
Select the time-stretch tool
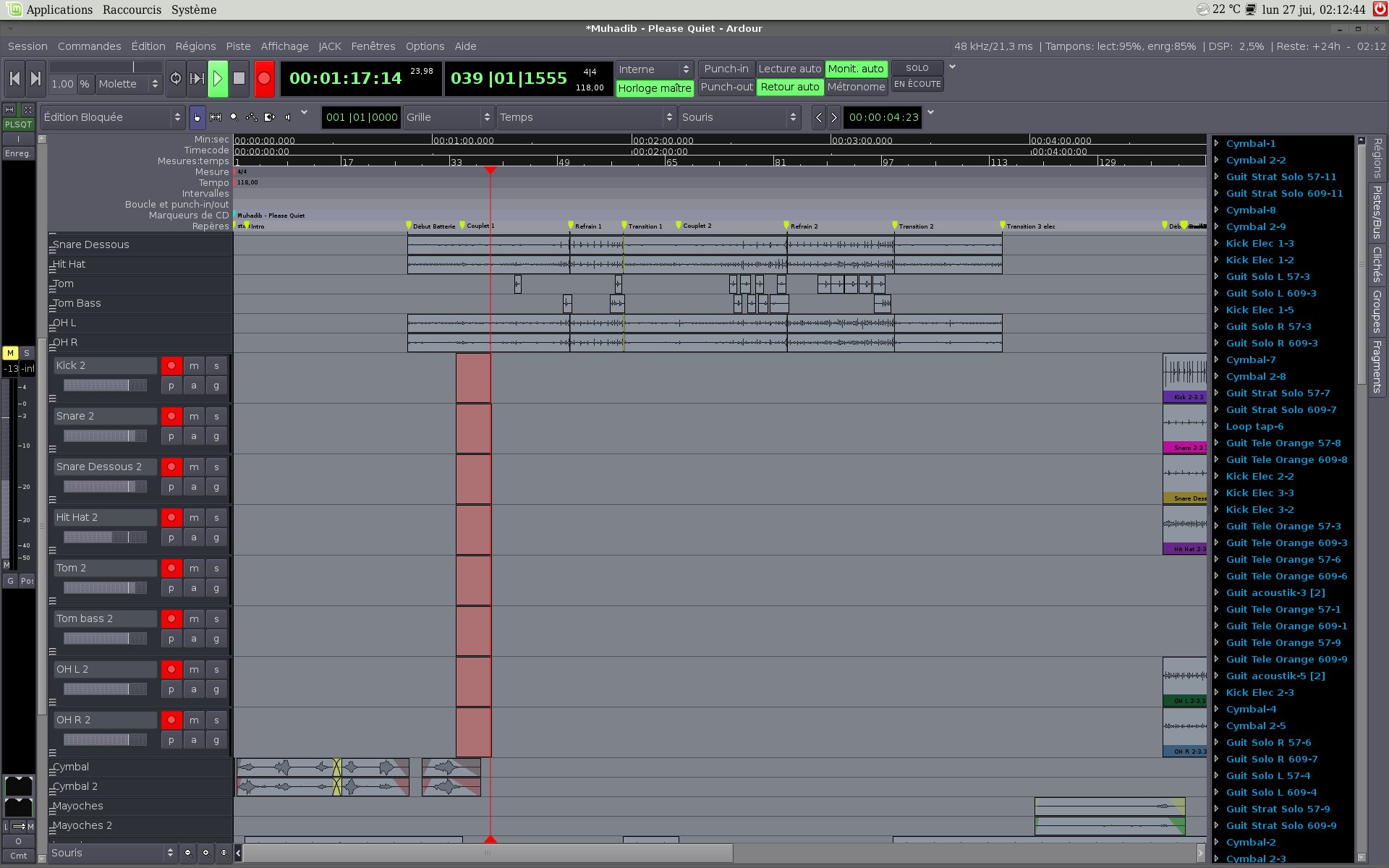coord(270,117)
